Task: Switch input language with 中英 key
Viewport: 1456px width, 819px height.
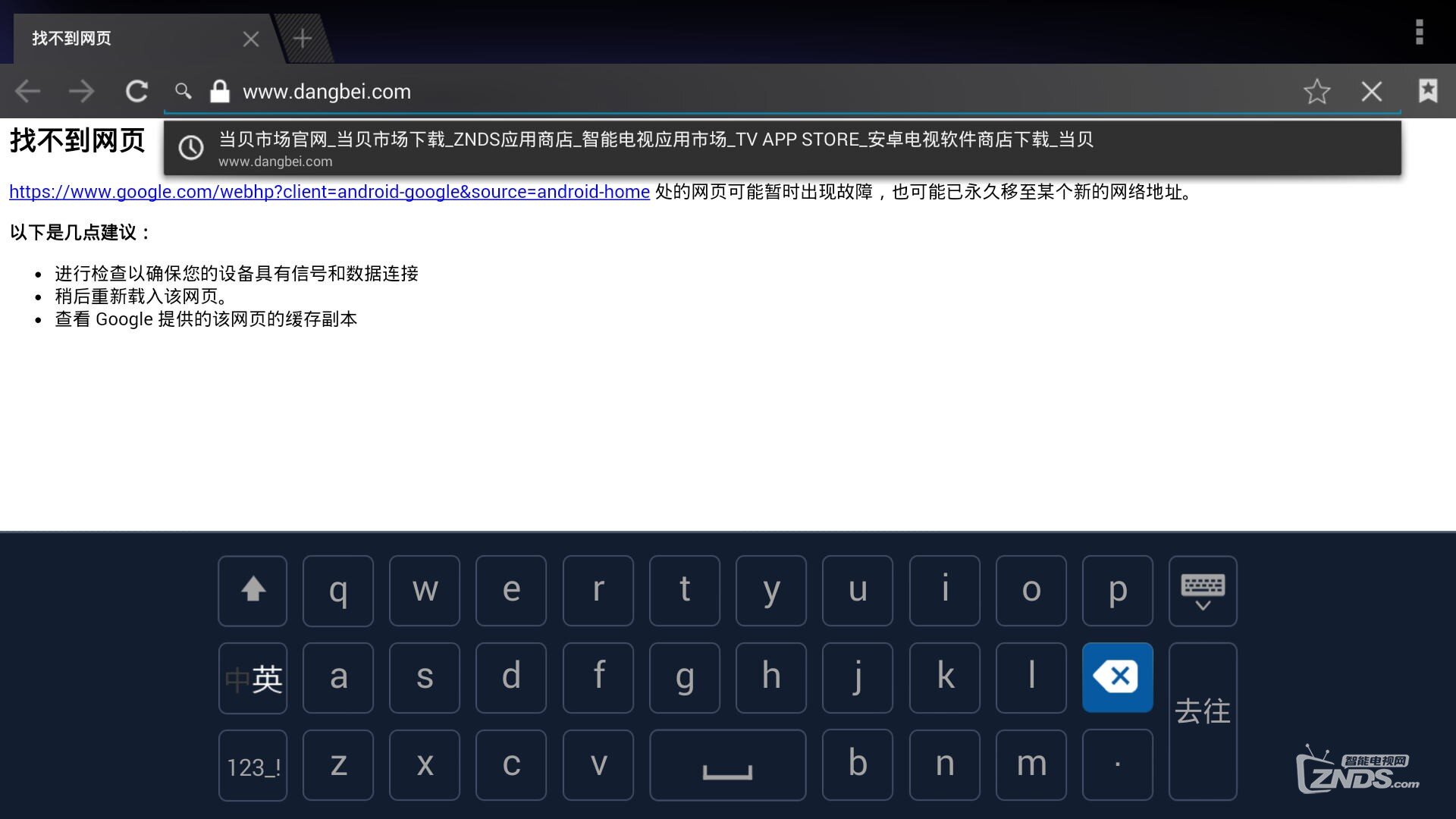Action: point(253,678)
